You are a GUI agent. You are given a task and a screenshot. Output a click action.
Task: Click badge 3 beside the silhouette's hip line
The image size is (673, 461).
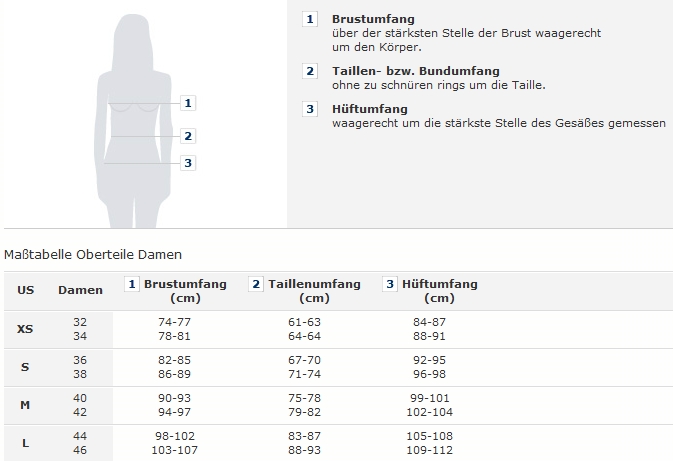click(188, 163)
